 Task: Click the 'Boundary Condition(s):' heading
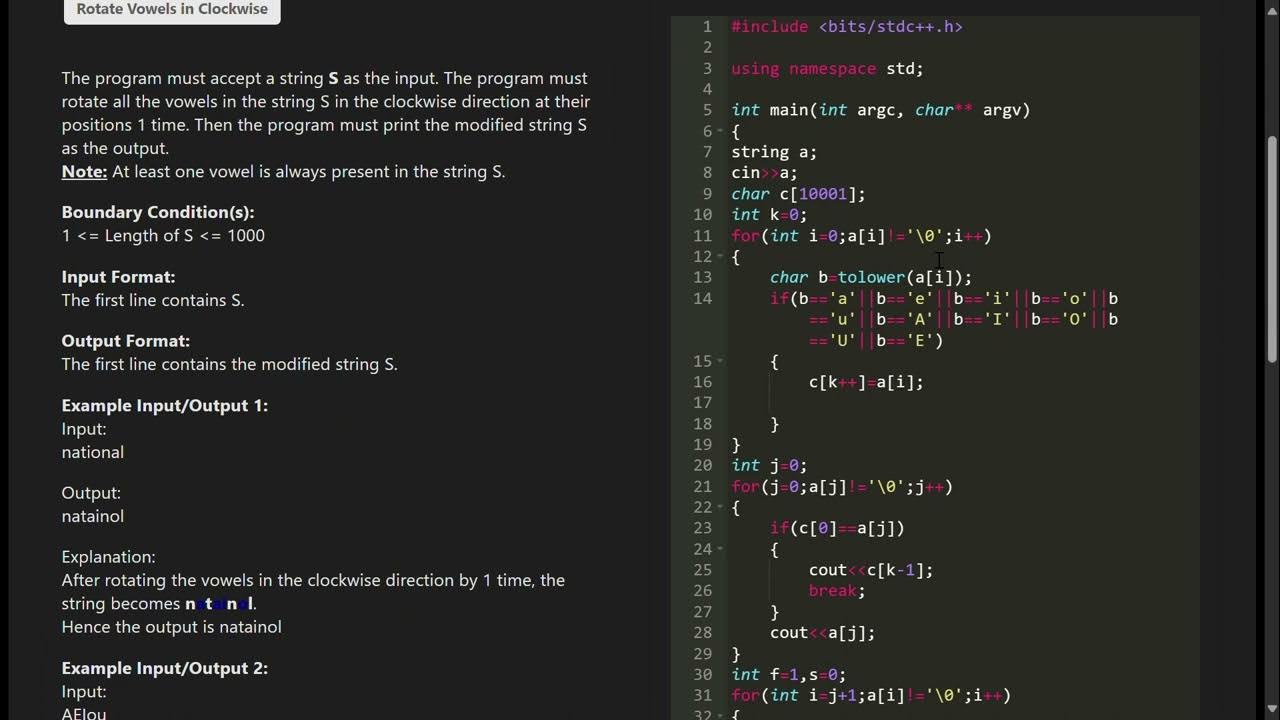(x=158, y=212)
